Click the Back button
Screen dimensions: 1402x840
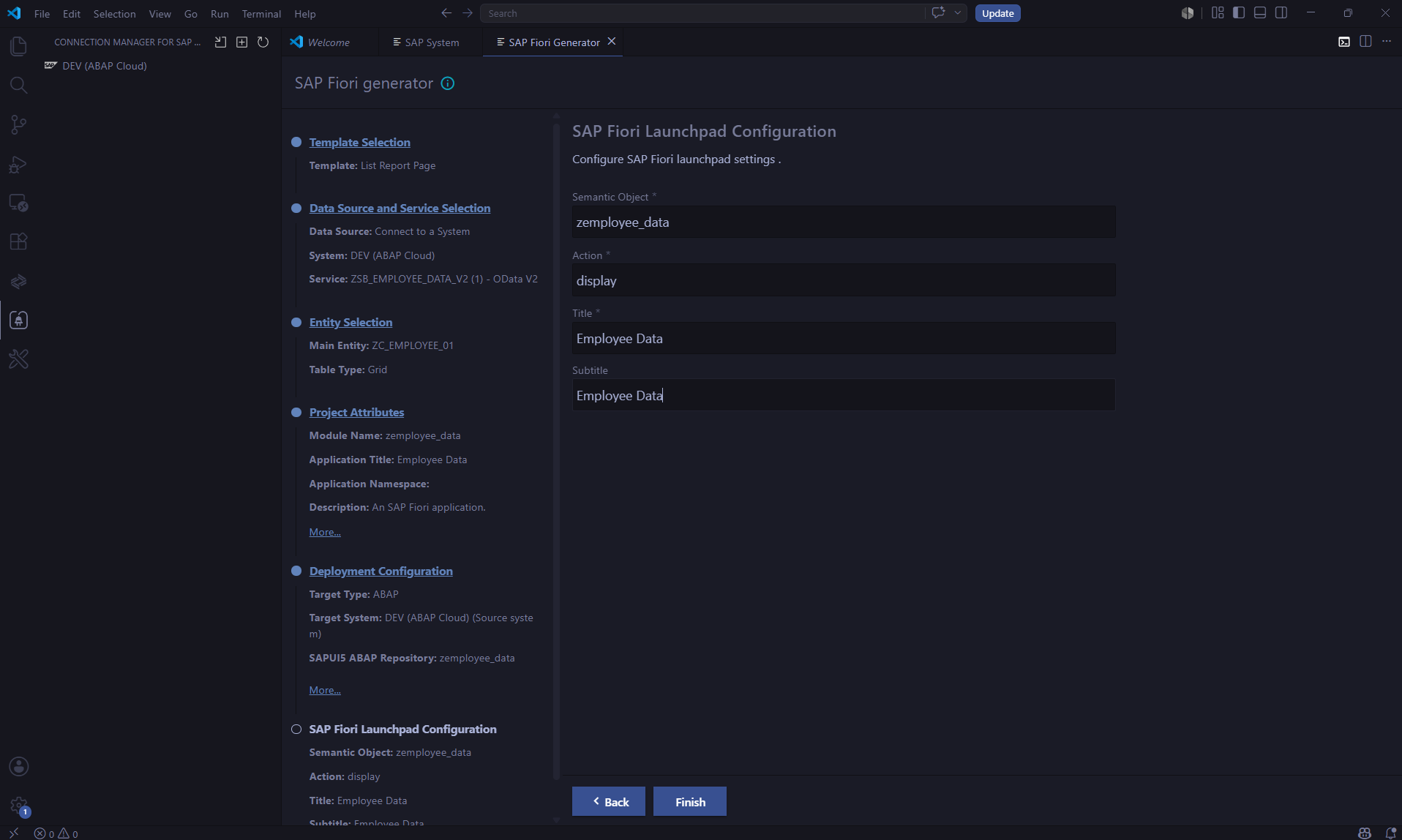(x=609, y=802)
